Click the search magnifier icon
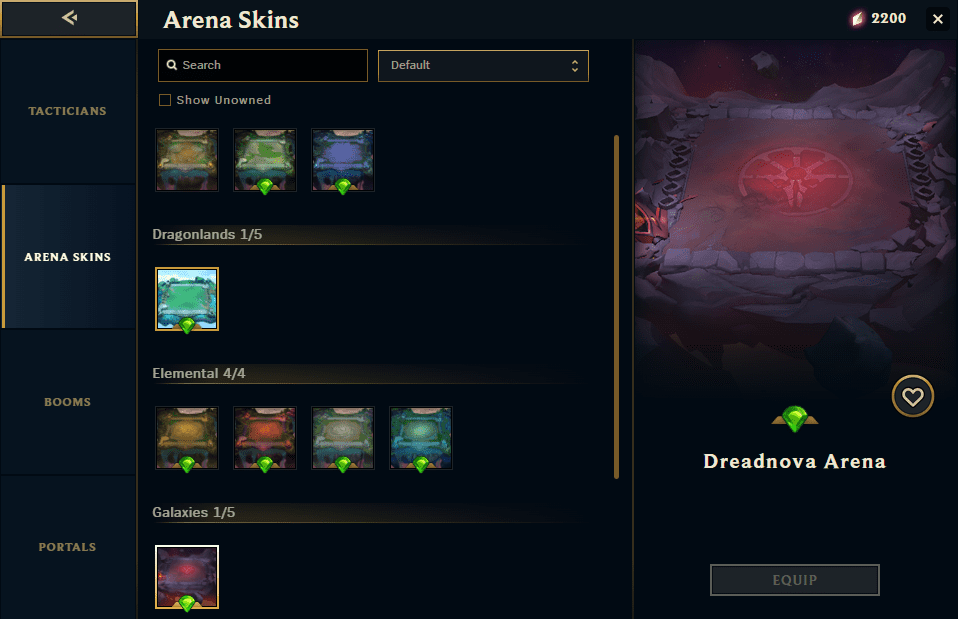Image resolution: width=958 pixels, height=619 pixels. pyautogui.click(x=172, y=65)
